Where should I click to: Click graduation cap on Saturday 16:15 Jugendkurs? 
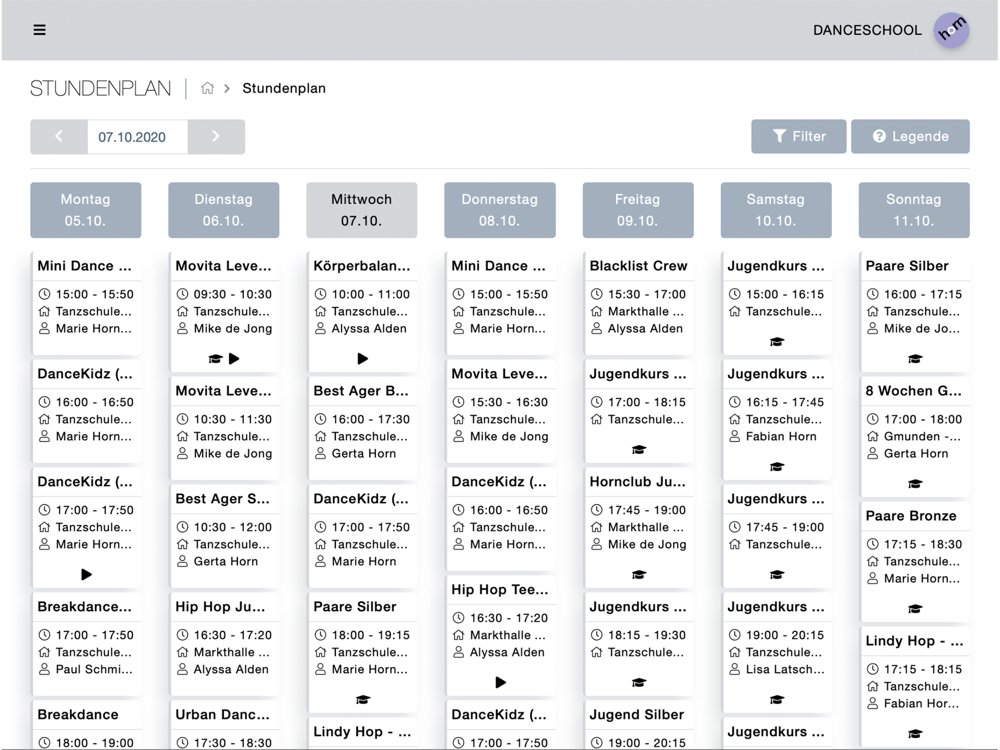pyautogui.click(x=776, y=467)
